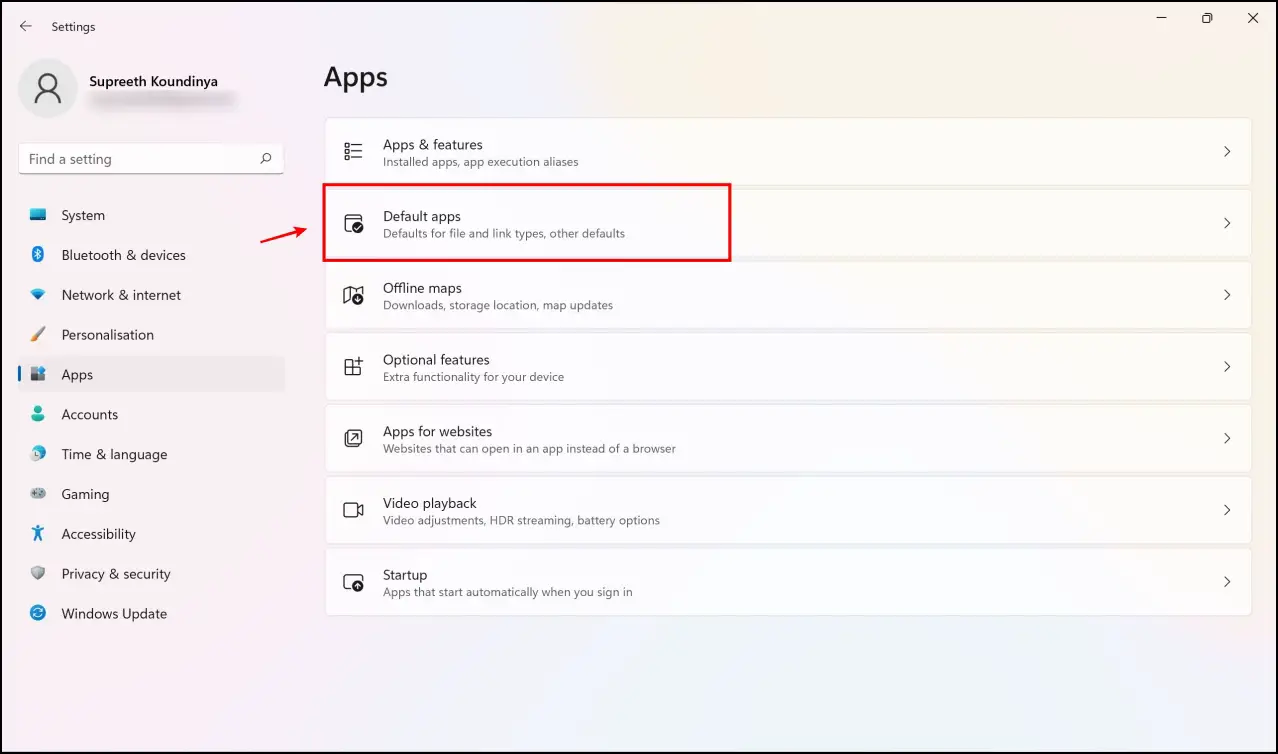
Task: Go back with the Settings back arrow
Action: [x=26, y=26]
